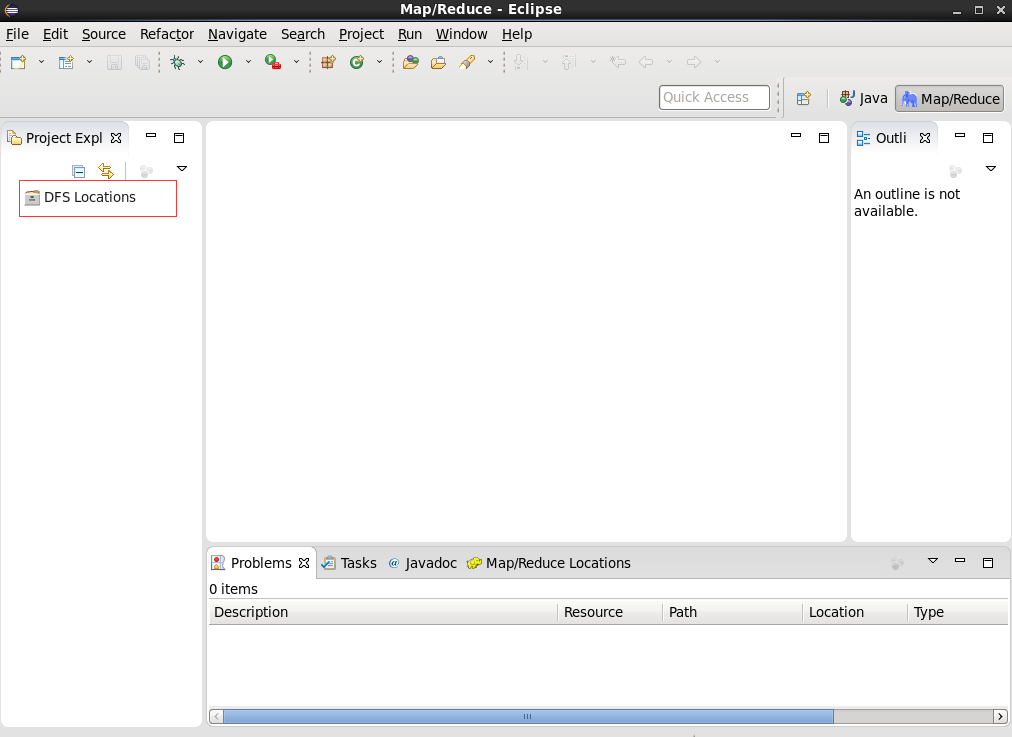Open the Window menu
The height and width of the screenshot is (737, 1012).
click(x=461, y=33)
